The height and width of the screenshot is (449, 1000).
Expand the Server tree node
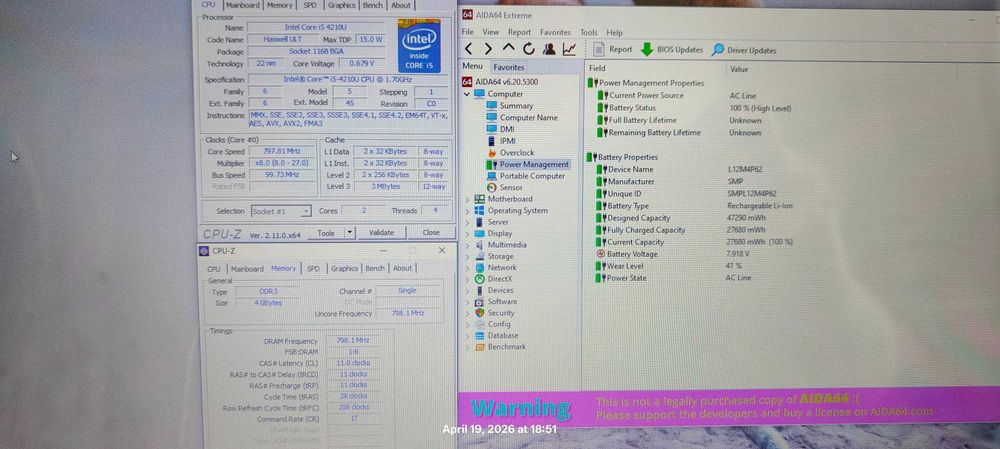467,222
